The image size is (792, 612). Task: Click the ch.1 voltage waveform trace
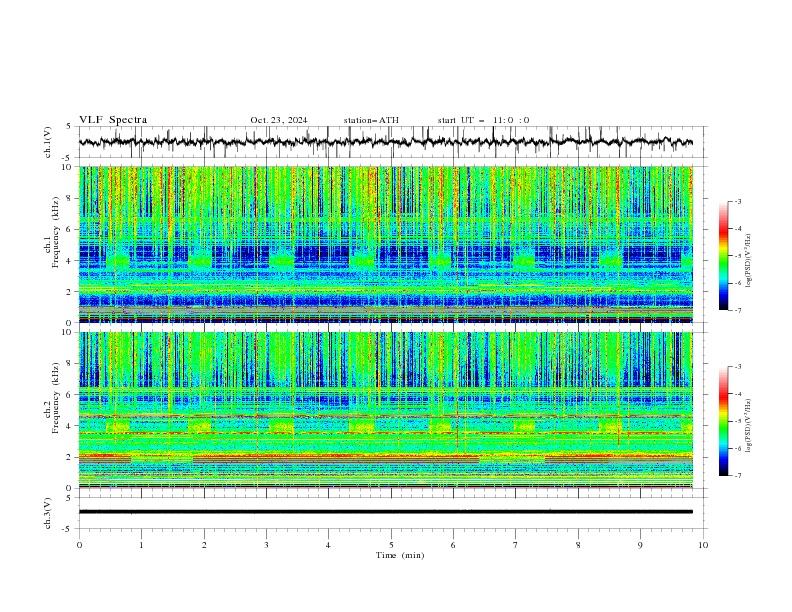point(385,142)
